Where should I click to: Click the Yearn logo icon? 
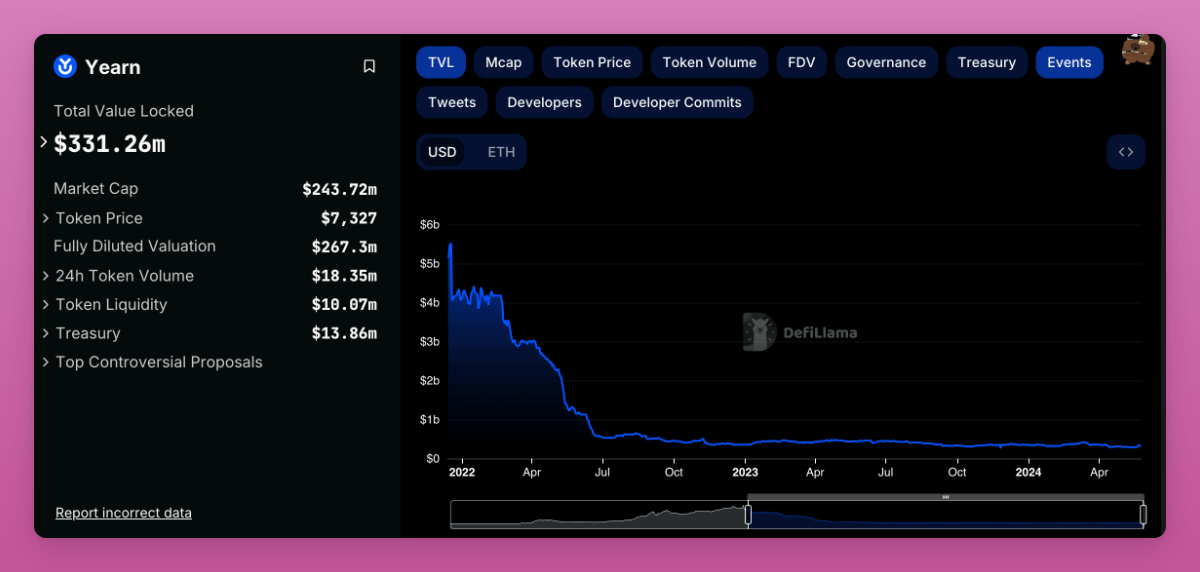65,67
